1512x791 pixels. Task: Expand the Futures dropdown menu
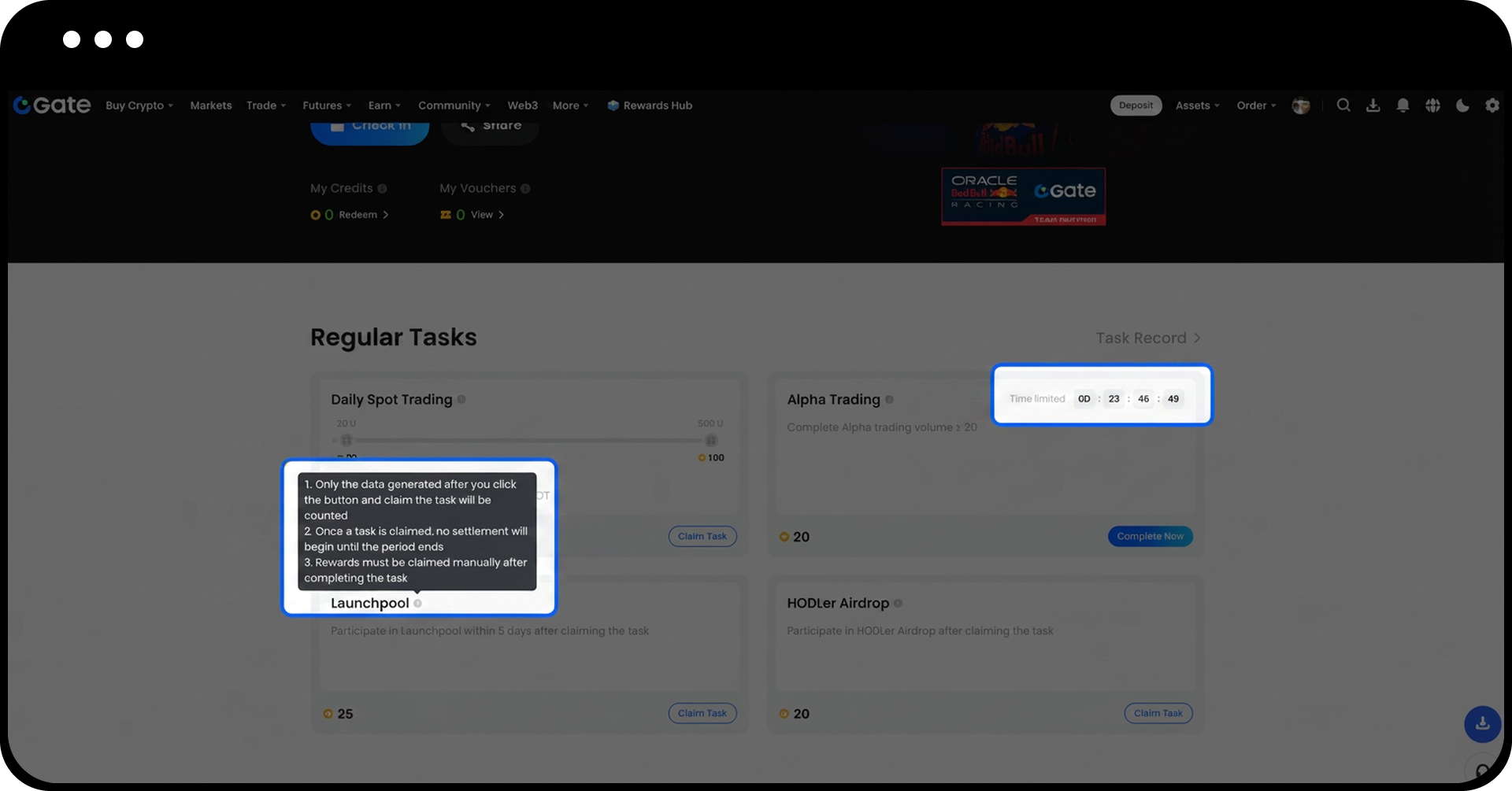pos(327,105)
